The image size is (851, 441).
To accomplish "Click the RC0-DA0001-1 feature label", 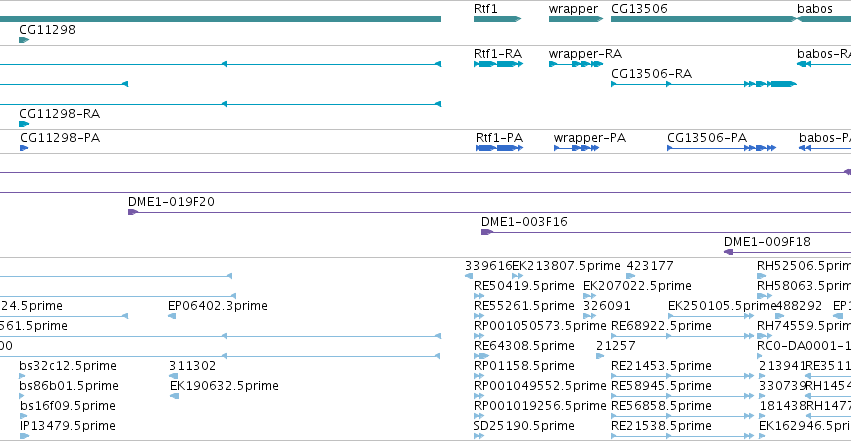I will pos(803,346).
